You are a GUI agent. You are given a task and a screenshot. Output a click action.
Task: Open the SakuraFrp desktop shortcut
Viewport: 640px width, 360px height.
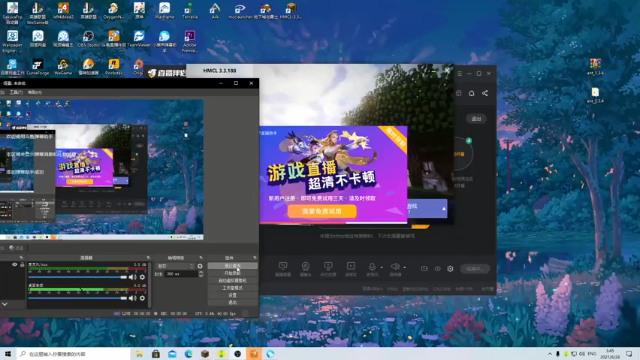12,13
